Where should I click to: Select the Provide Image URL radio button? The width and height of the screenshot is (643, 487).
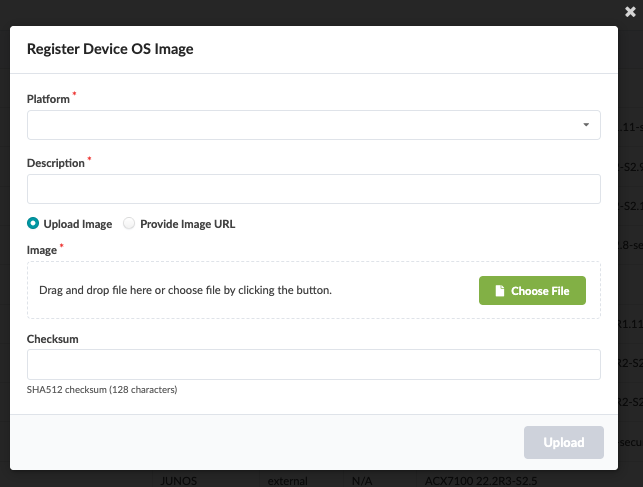[129, 224]
